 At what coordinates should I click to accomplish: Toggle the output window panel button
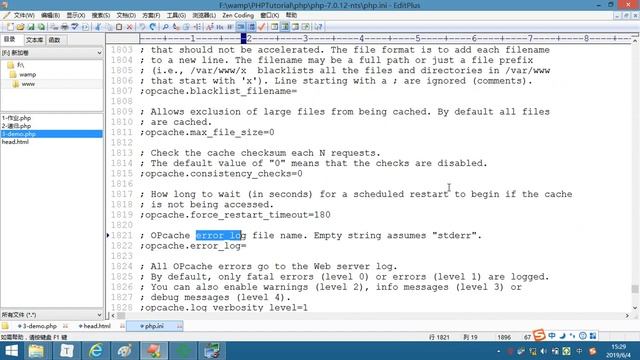point(295,27)
